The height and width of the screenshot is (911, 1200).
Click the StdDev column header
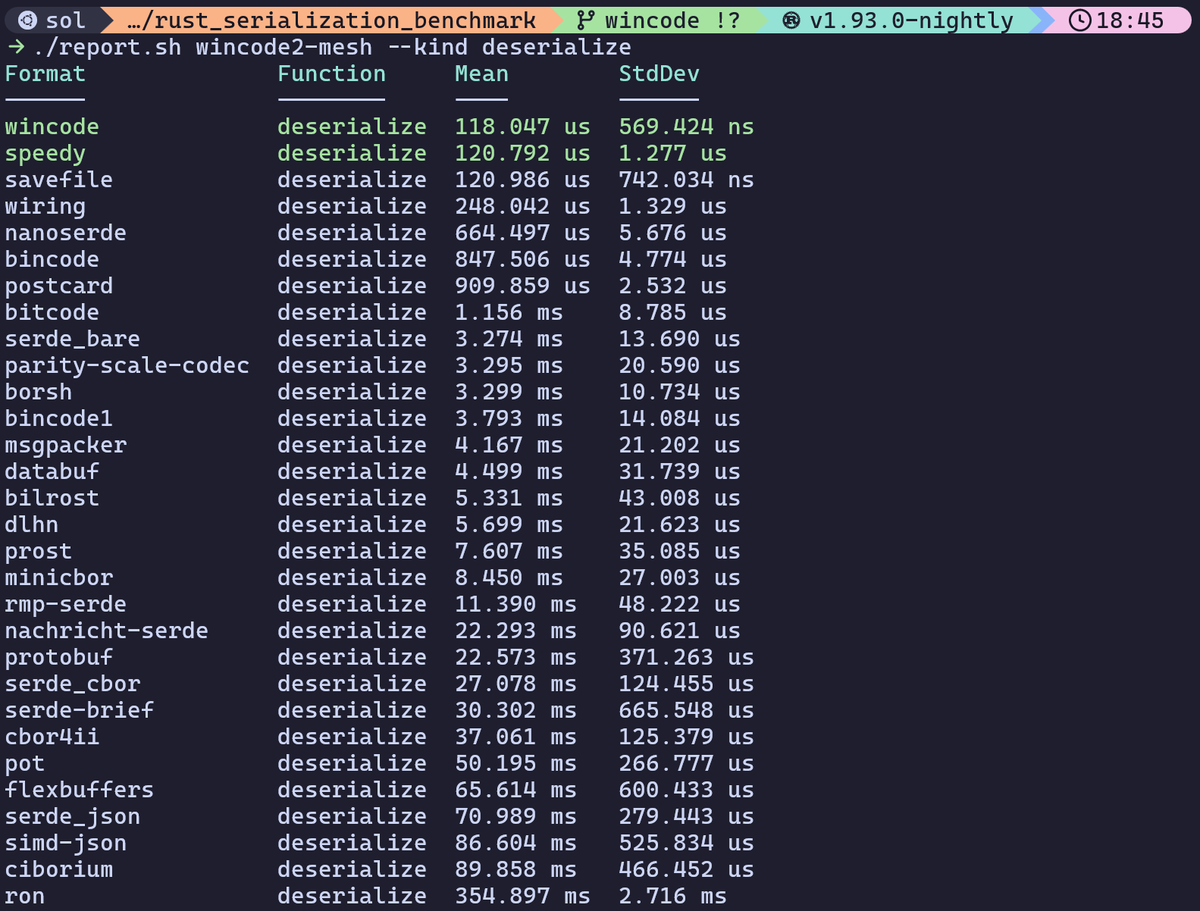pos(659,73)
